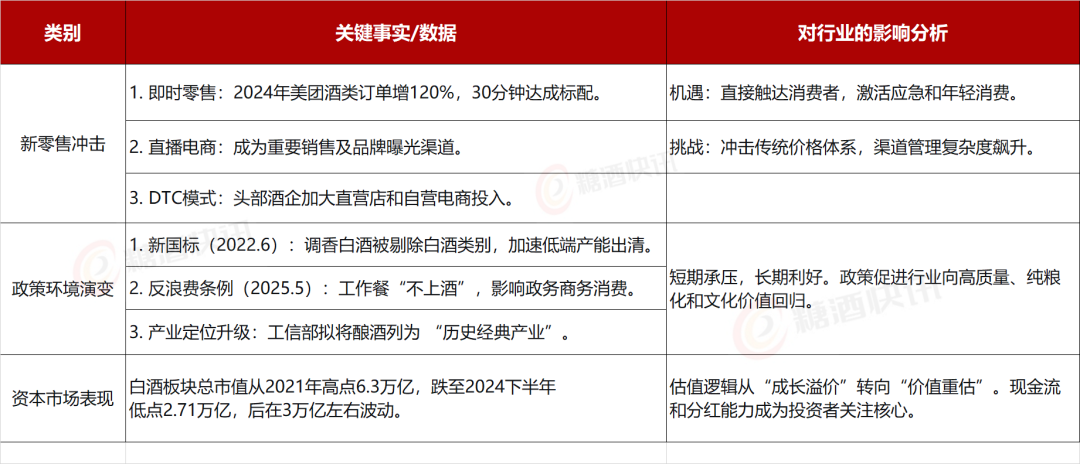The height and width of the screenshot is (464, 1080).
Task: Select the 新零售冲击 category cell
Action: pos(63,144)
